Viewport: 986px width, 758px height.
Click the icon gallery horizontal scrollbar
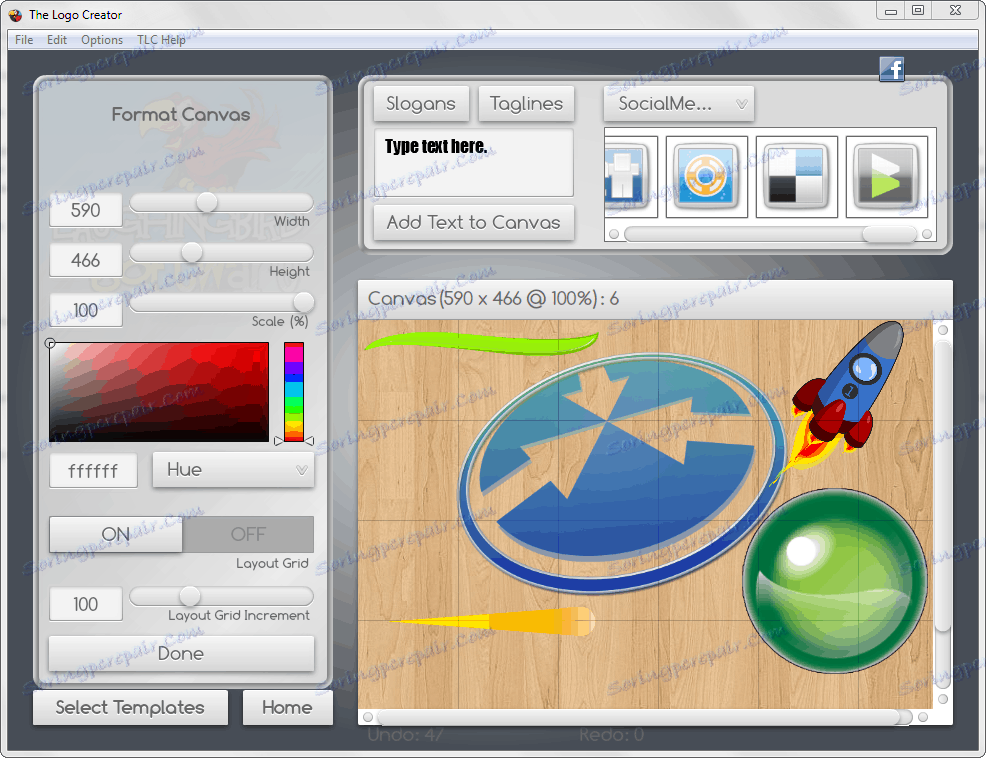(x=770, y=234)
